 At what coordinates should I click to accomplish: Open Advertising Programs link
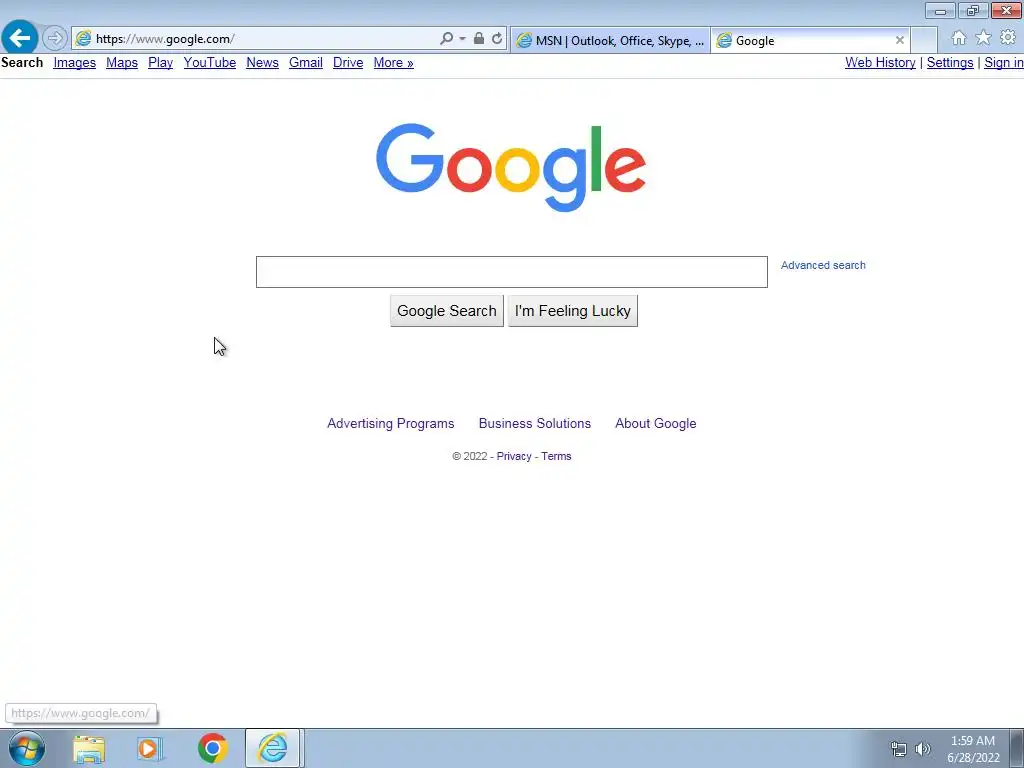click(391, 423)
